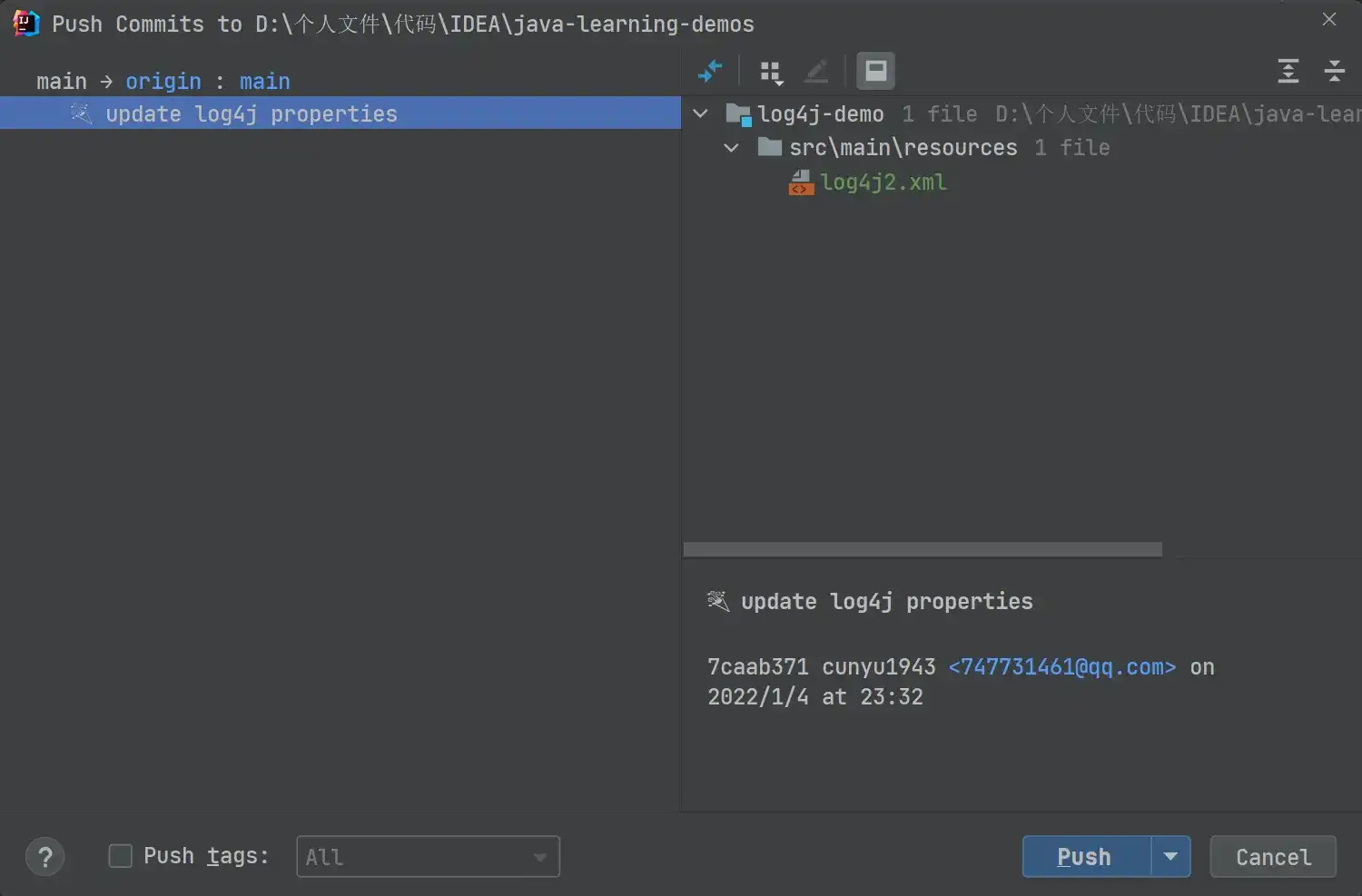
Task: Click the origin remote link
Action: coord(163,82)
